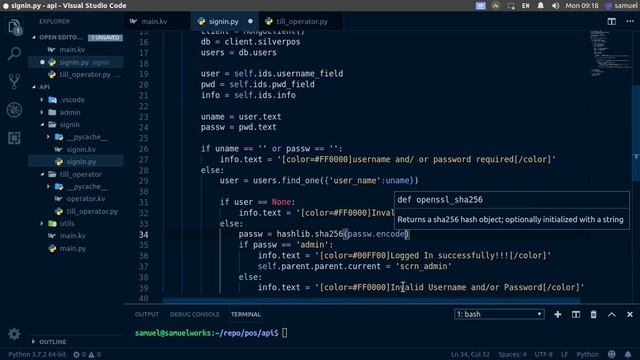Split the editor to the right

point(611,21)
